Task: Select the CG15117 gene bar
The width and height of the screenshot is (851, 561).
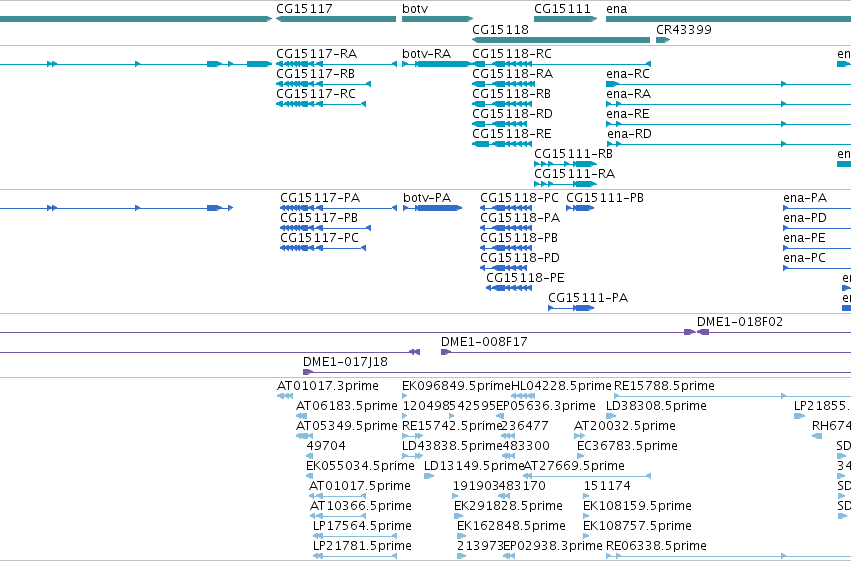Action: (336, 19)
